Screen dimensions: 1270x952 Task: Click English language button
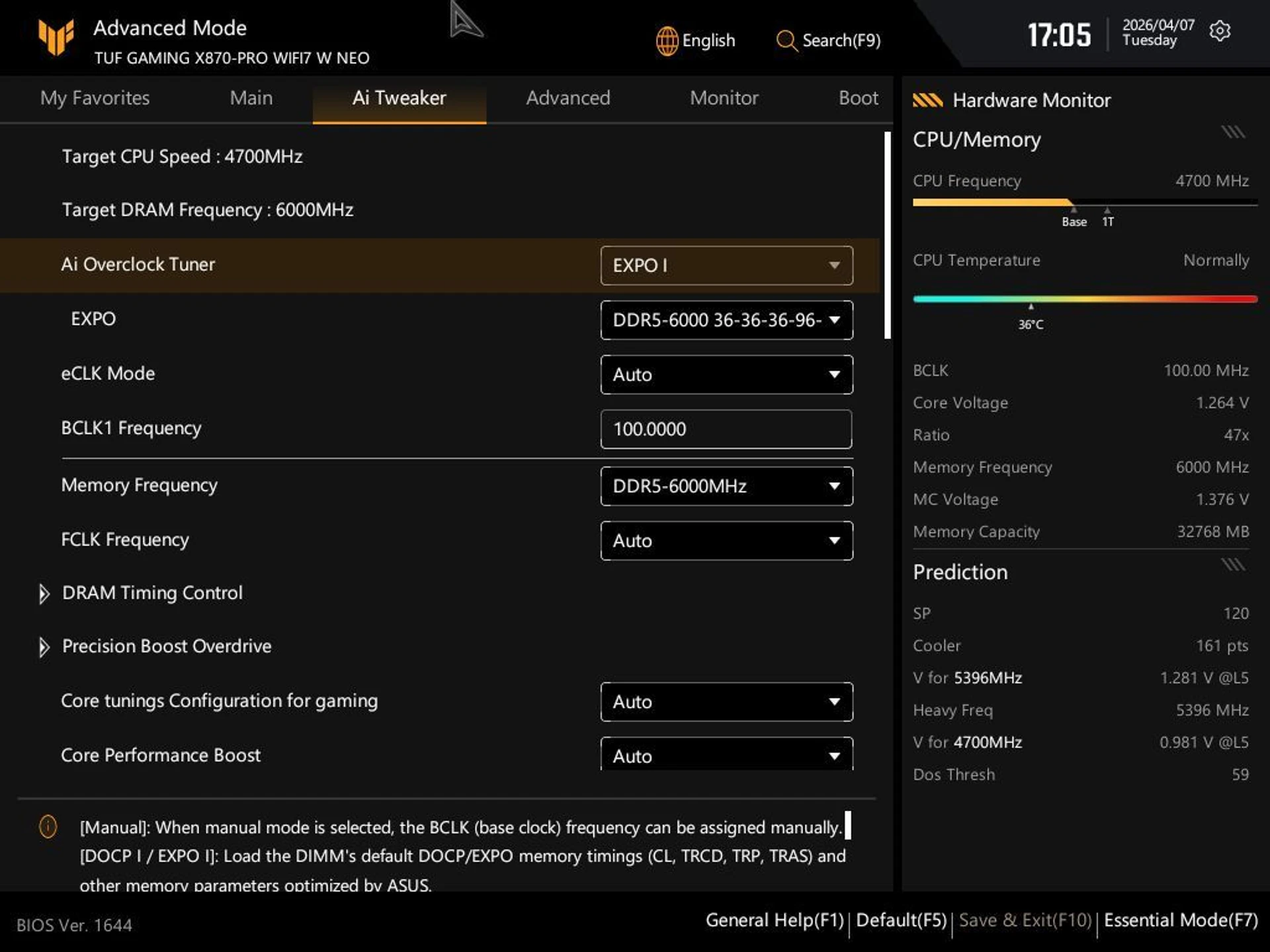(696, 41)
